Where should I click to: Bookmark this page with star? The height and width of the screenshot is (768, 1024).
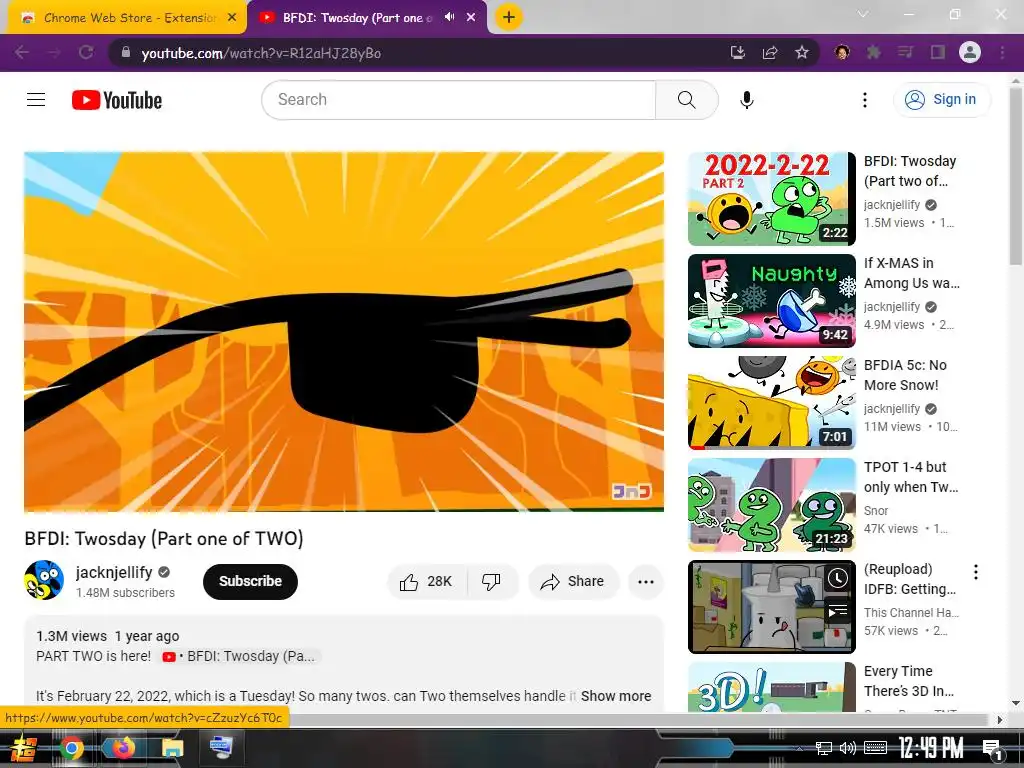[802, 52]
